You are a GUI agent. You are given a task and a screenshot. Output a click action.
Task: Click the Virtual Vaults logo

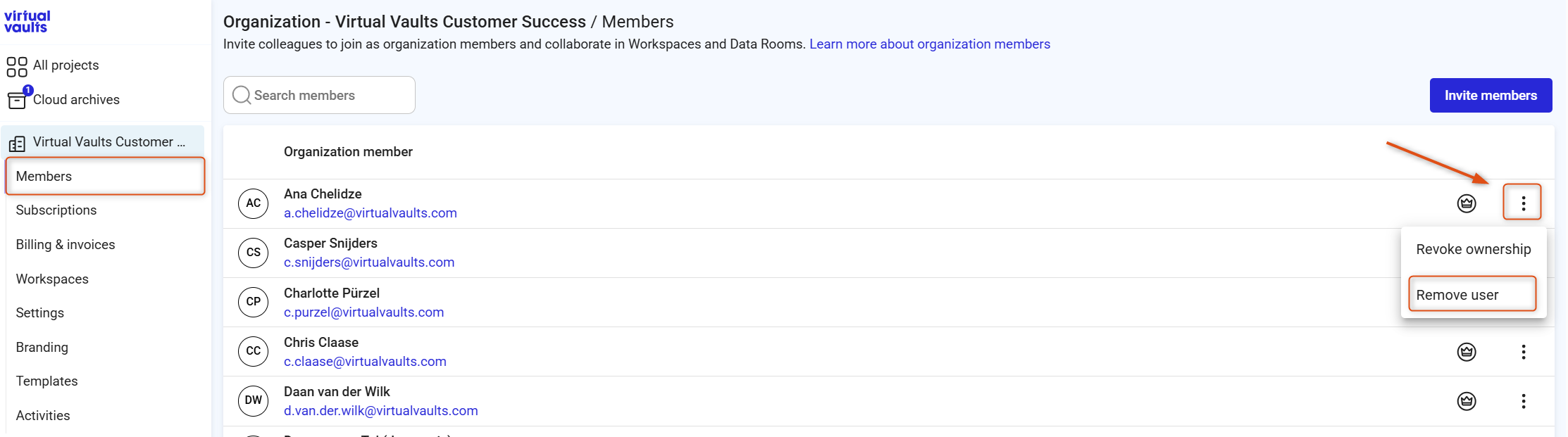tap(27, 22)
